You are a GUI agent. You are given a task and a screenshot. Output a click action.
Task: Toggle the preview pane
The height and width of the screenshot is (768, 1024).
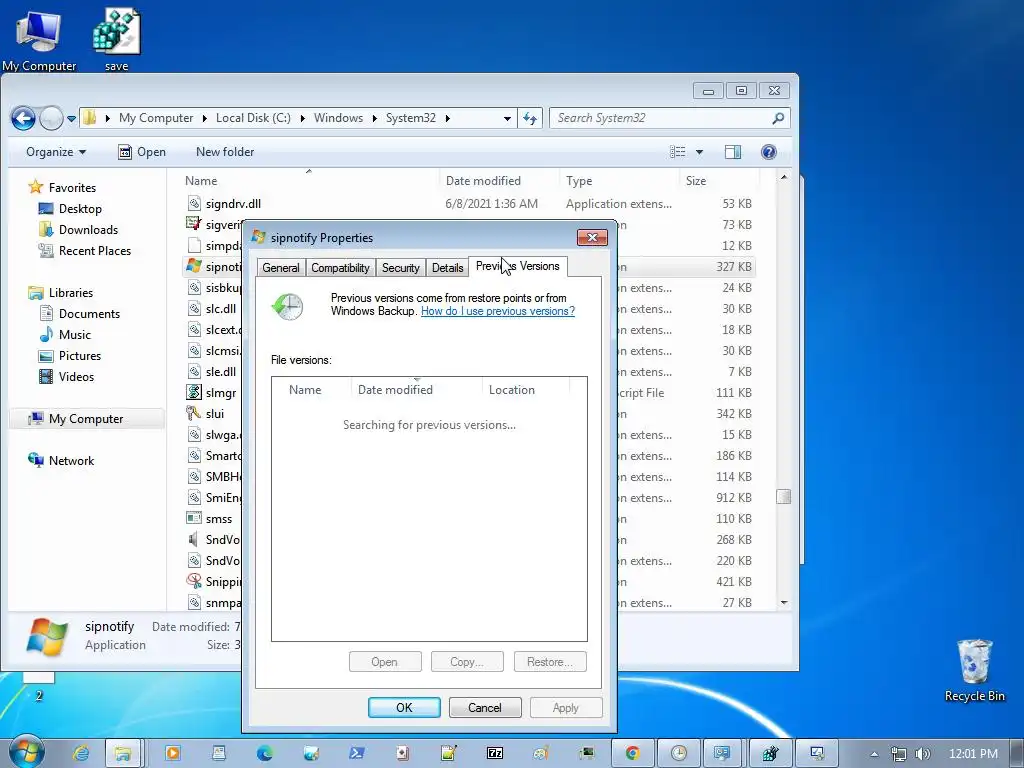(x=733, y=152)
